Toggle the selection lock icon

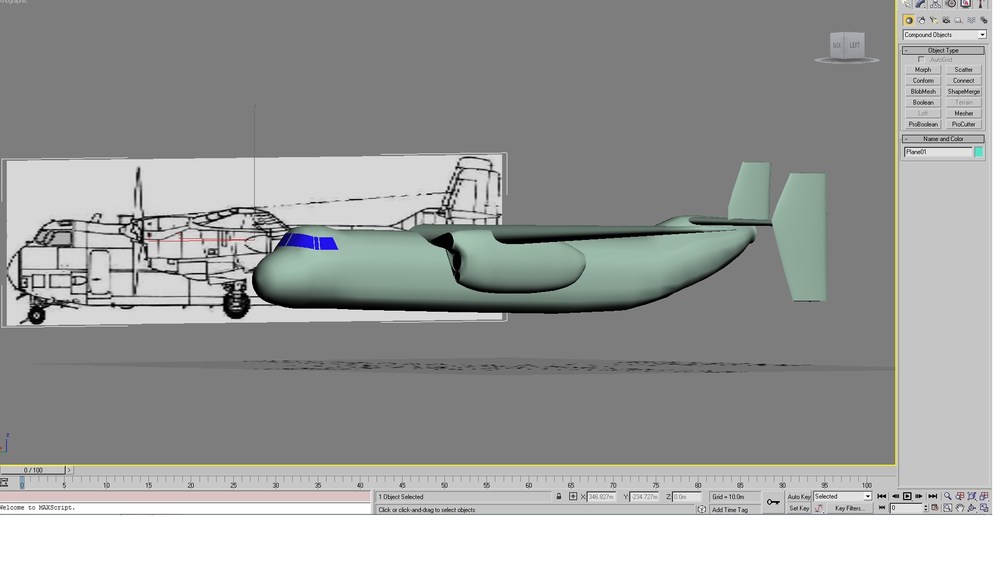coord(559,496)
